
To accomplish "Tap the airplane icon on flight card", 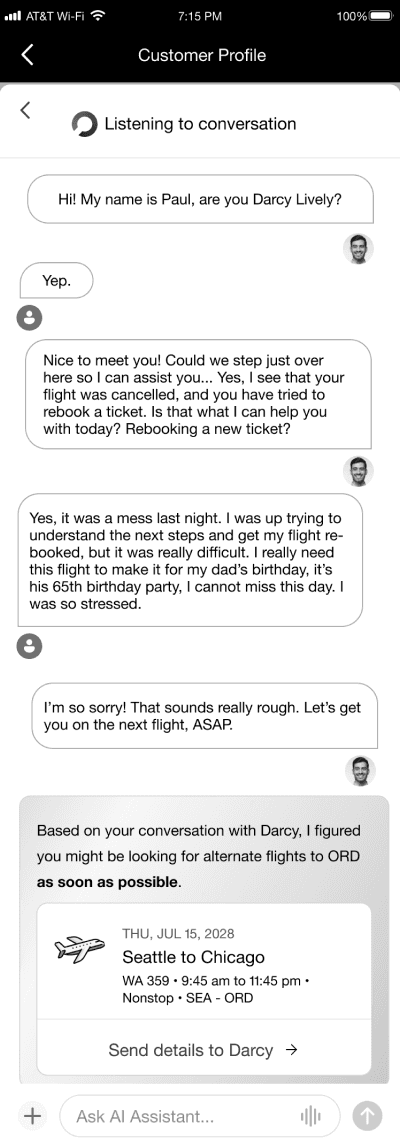I will tap(77, 950).
